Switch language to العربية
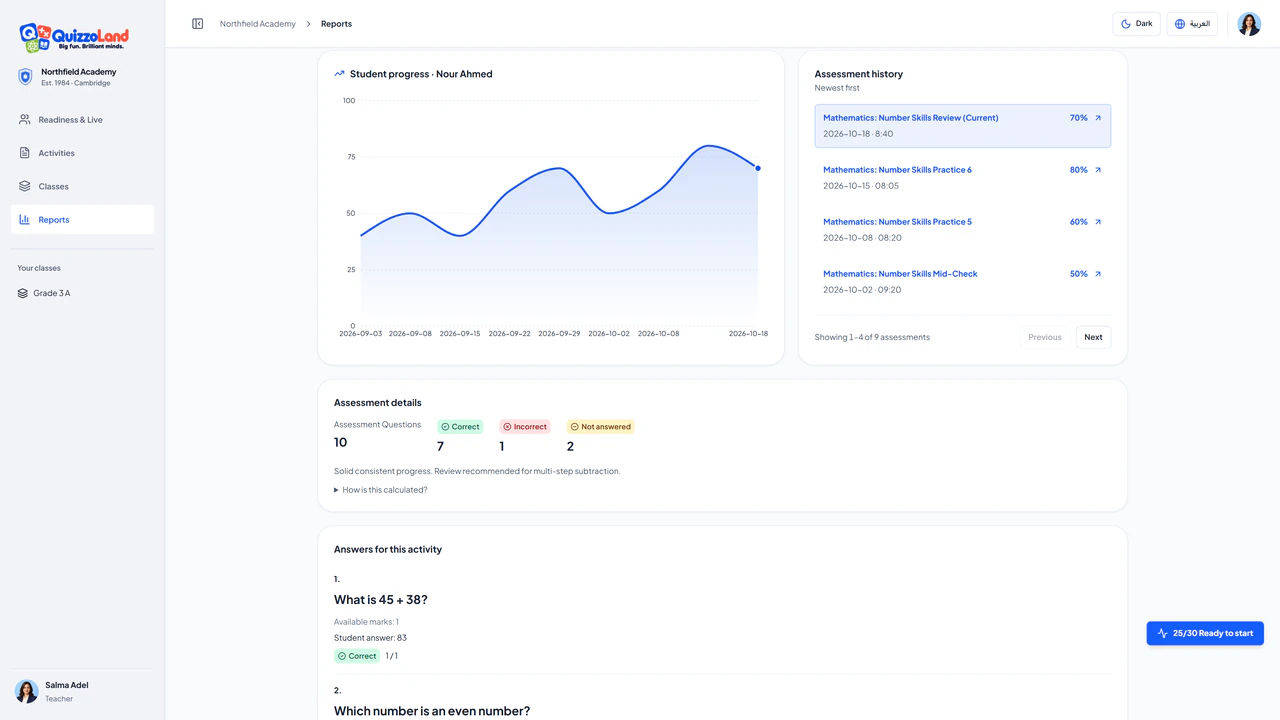The width and height of the screenshot is (1280, 720). coord(1192,24)
